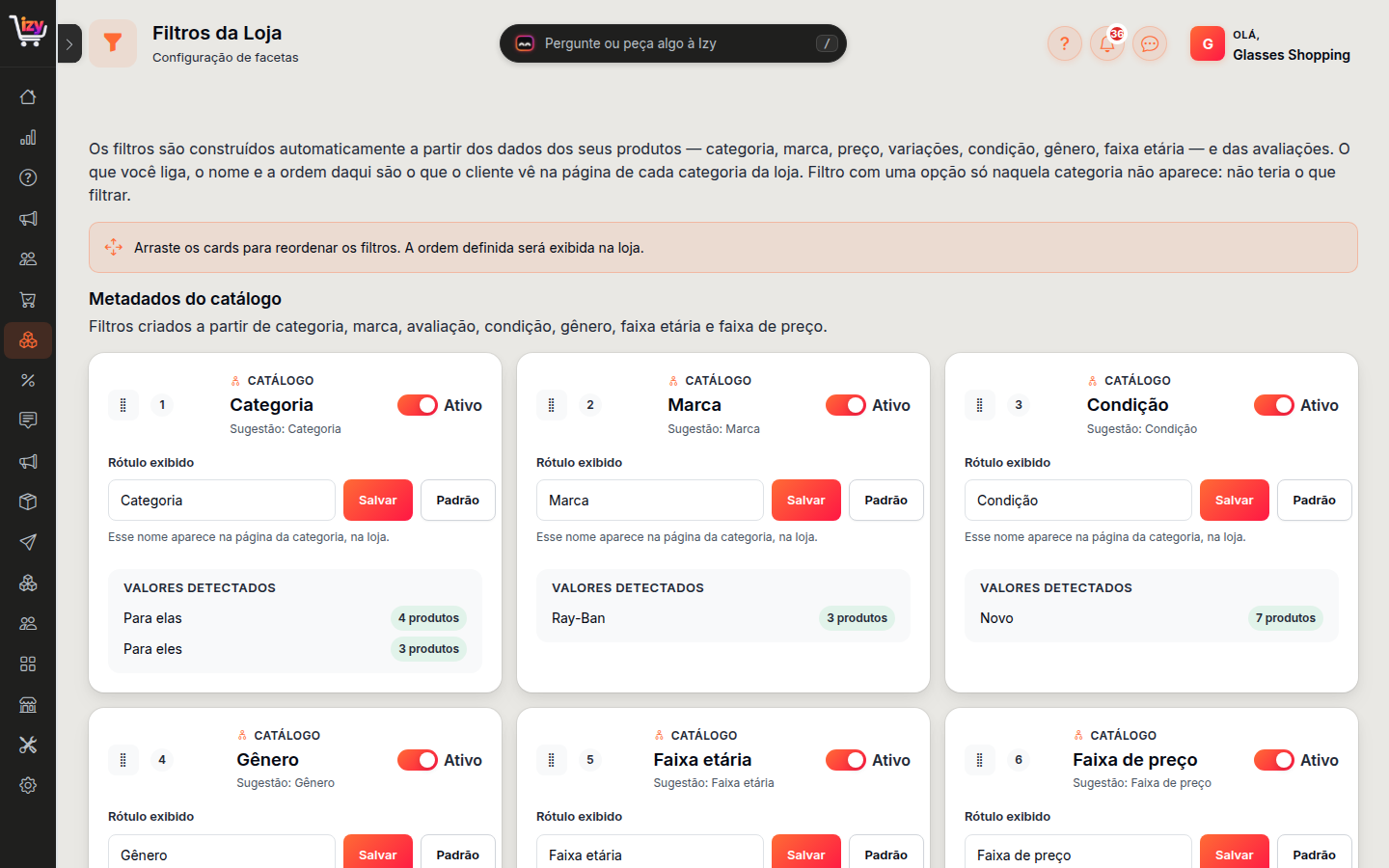This screenshot has height=868, width=1389.
Task: Click the '7 produtos' badge for Novo
Action: click(1286, 618)
